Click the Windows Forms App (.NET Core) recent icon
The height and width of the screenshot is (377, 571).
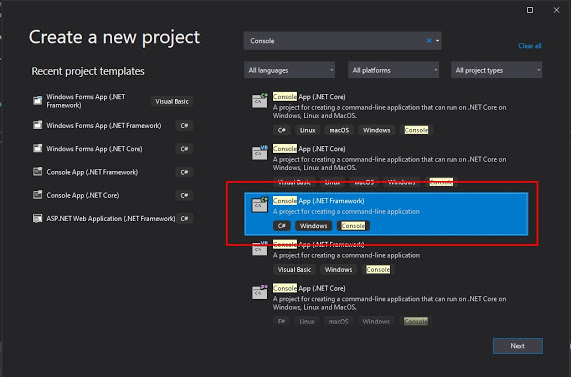coord(38,149)
